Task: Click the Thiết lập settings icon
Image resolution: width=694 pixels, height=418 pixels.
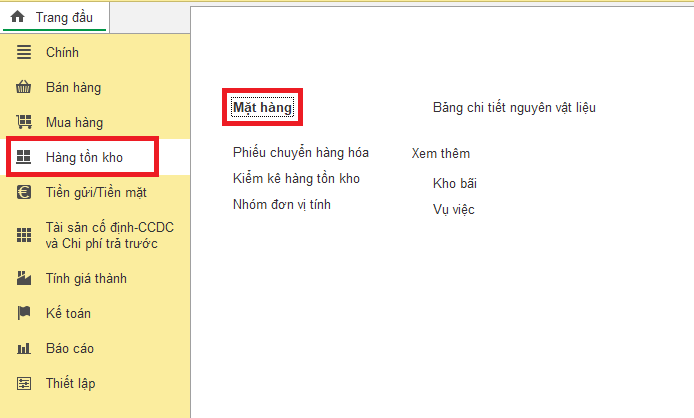Action: pos(24,383)
